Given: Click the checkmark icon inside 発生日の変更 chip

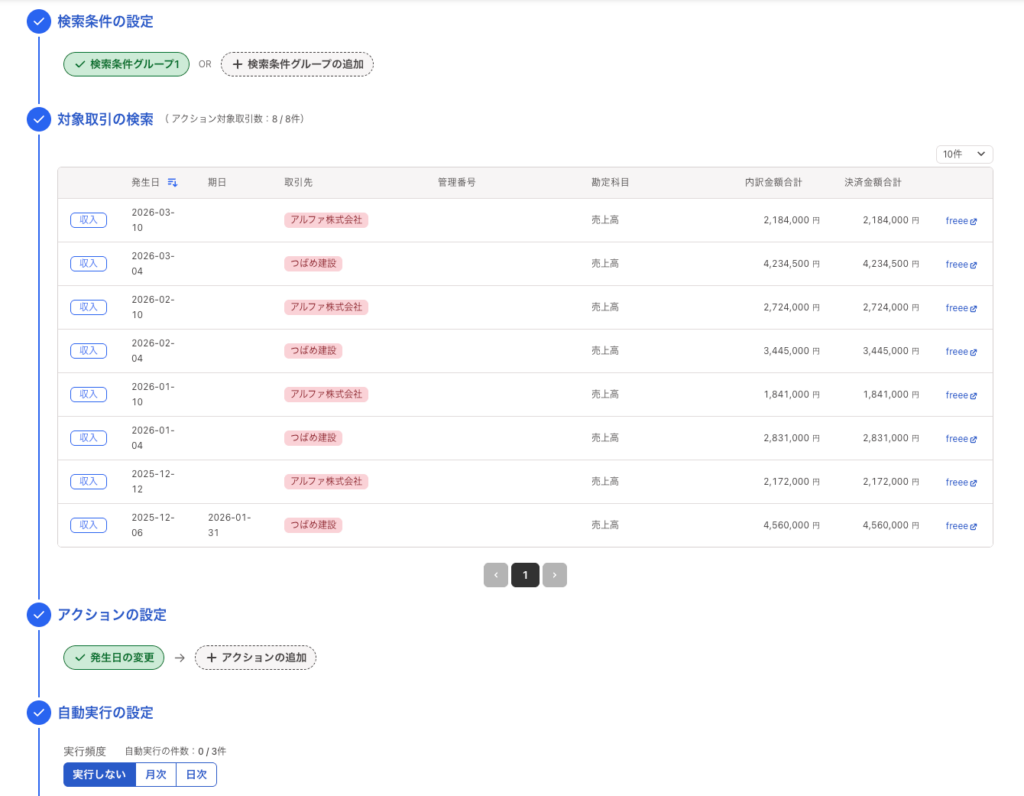Looking at the screenshot, I should (78, 659).
